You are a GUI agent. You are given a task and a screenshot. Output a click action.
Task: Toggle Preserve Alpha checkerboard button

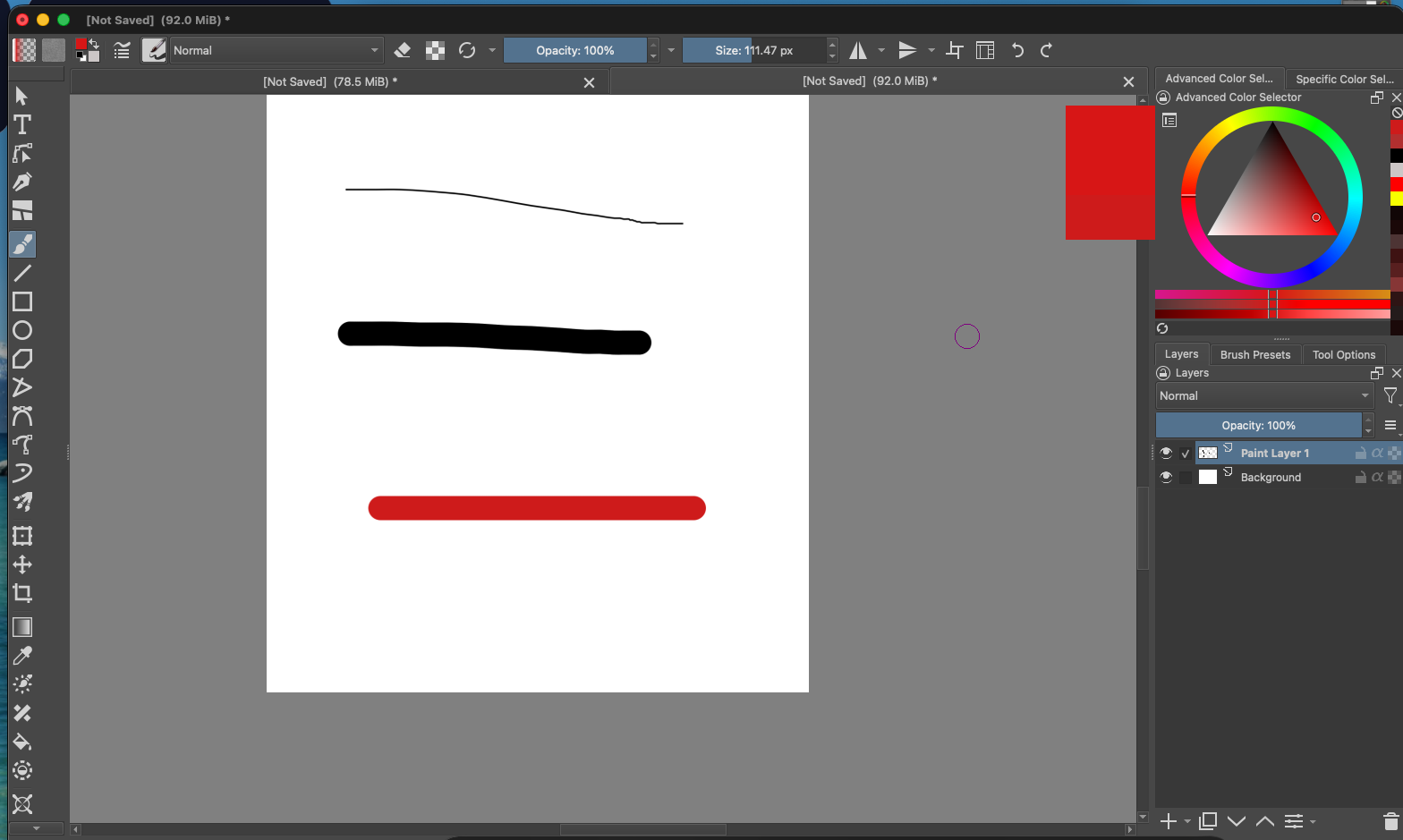435,50
